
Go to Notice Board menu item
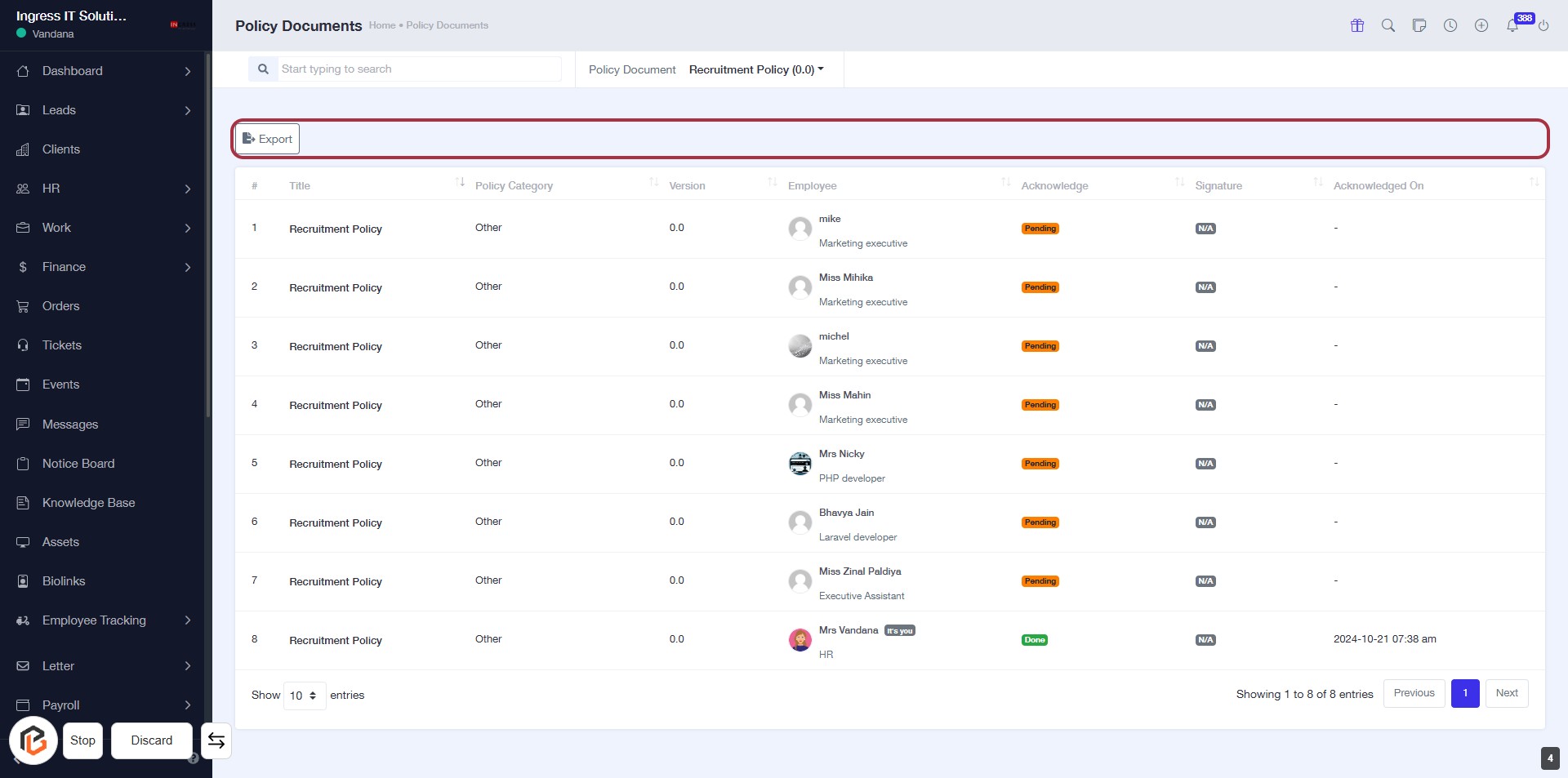coord(78,464)
